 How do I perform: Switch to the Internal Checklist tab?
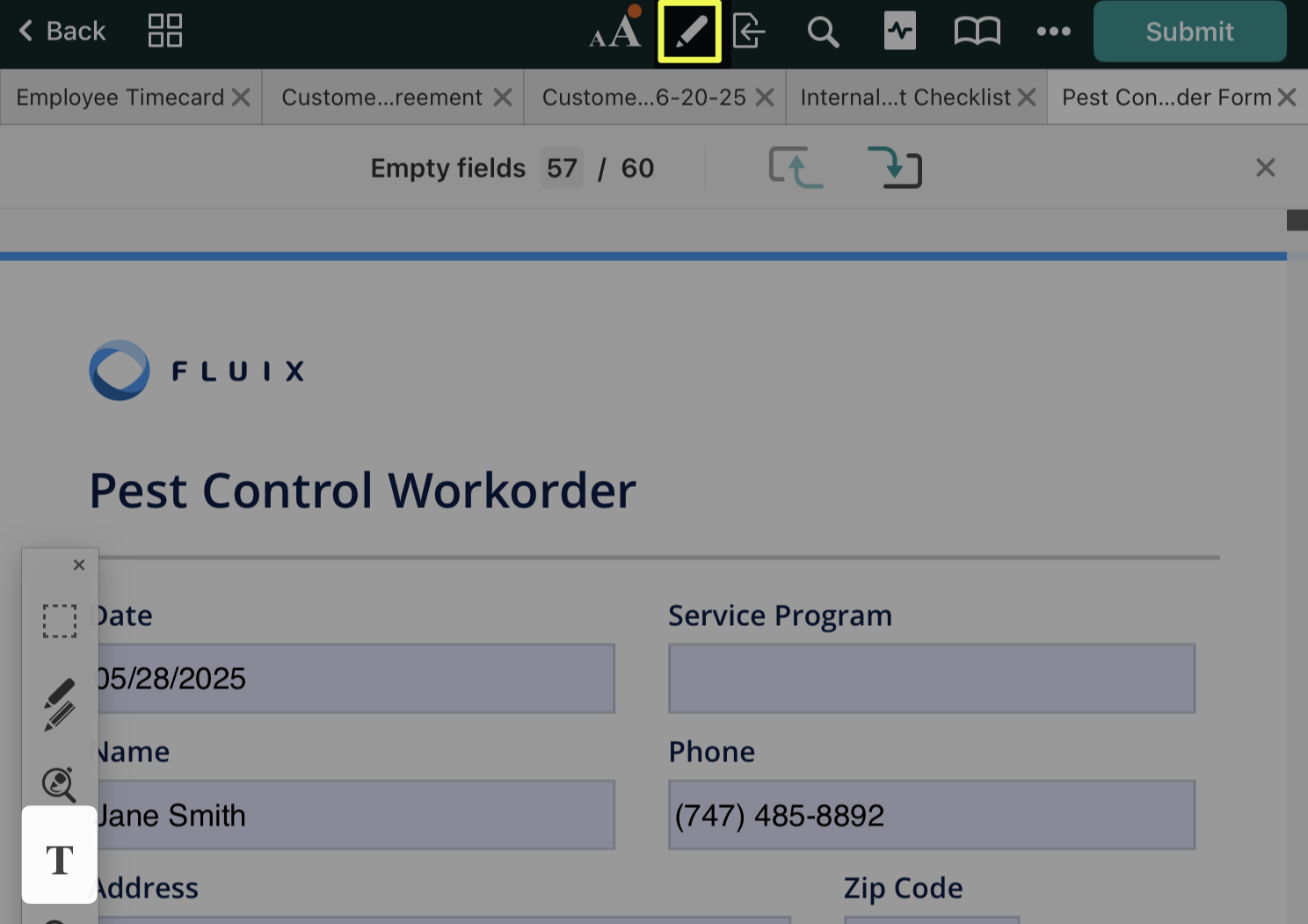[905, 98]
